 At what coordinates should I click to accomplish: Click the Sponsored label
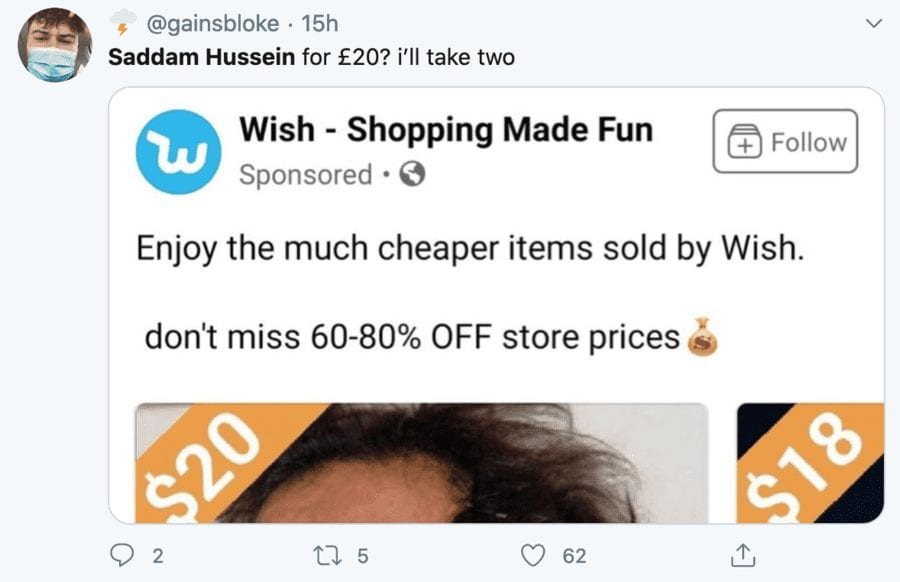tap(305, 175)
